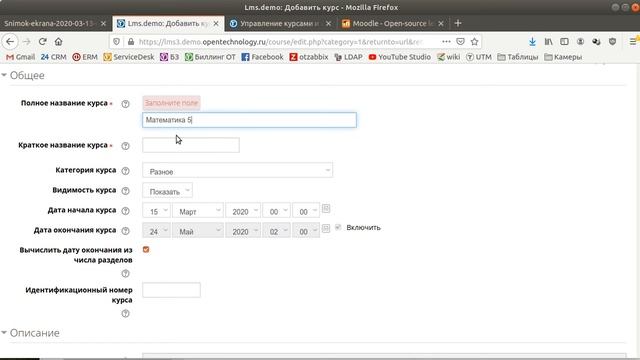
Task: Open end date year dropdown 2020
Action: tap(243, 230)
